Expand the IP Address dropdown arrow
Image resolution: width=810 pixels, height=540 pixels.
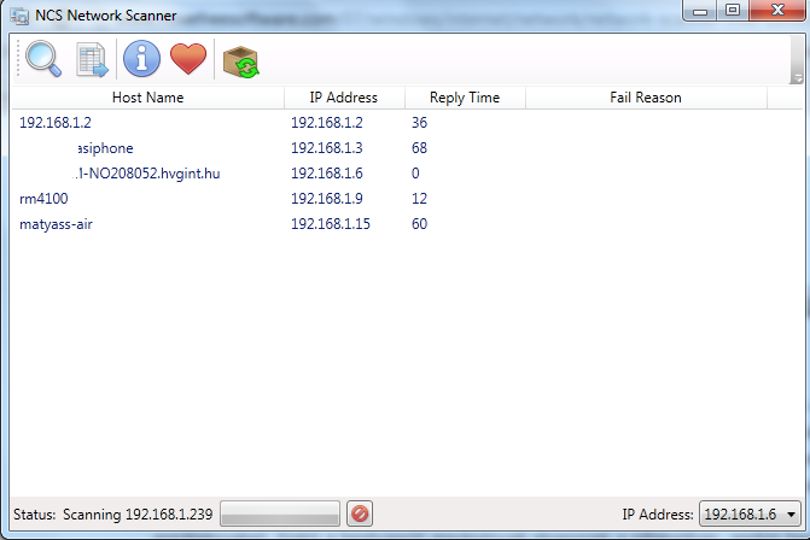[x=791, y=514]
